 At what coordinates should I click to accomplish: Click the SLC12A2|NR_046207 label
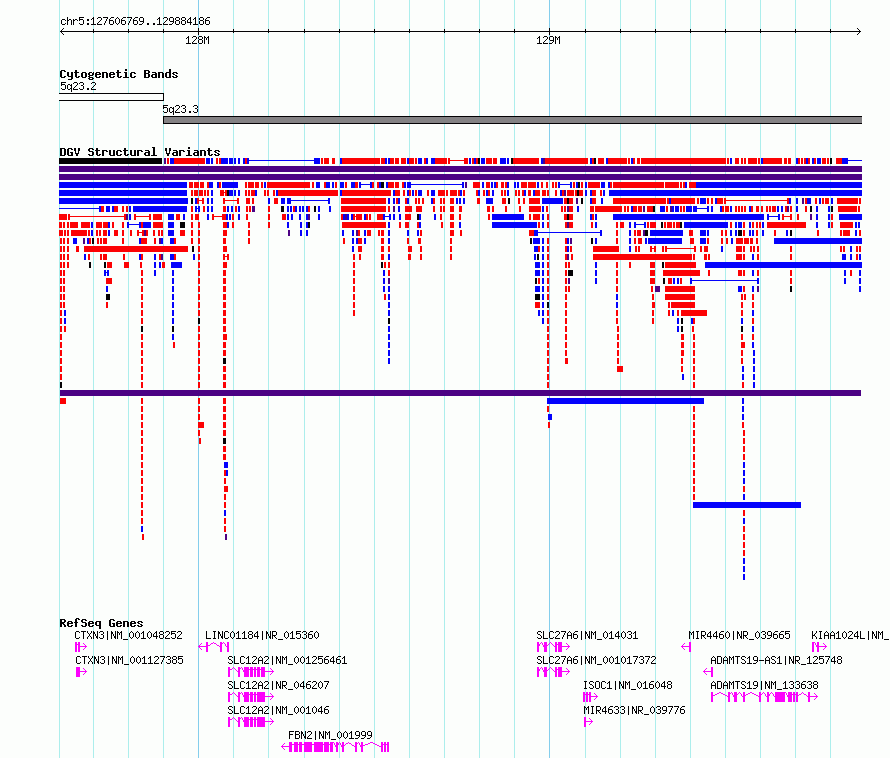[278, 685]
